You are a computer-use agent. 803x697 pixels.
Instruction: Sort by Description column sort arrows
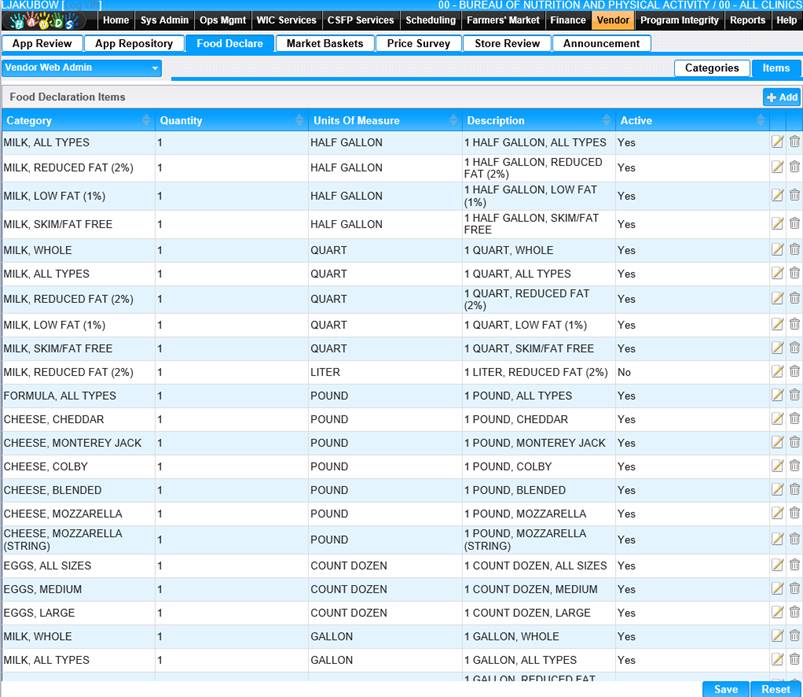(x=607, y=120)
